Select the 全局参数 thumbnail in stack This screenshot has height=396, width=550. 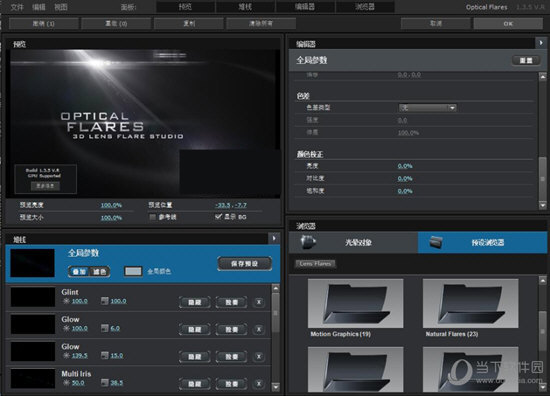[x=33, y=263]
